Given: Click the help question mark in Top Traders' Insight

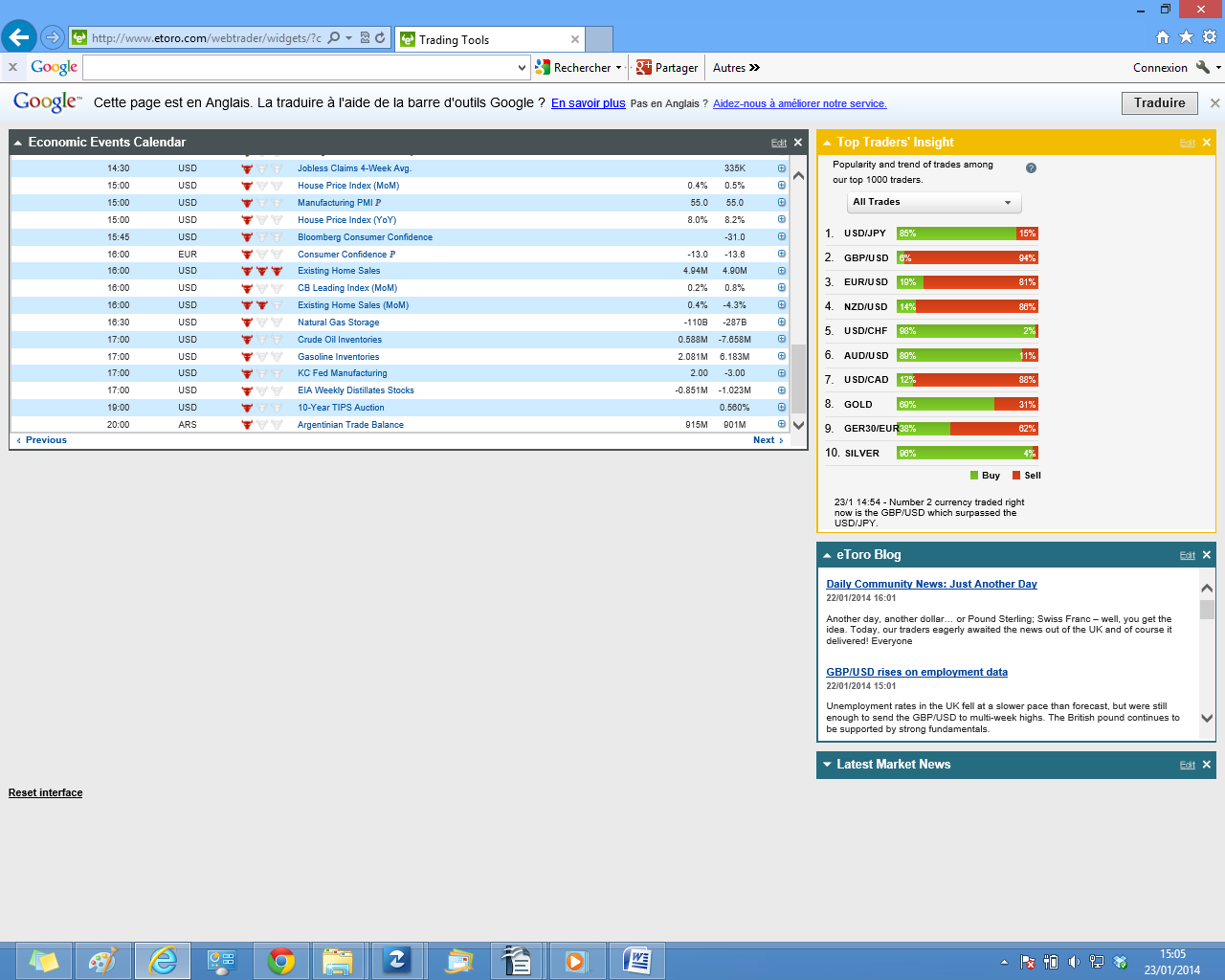Looking at the screenshot, I should point(1031,167).
